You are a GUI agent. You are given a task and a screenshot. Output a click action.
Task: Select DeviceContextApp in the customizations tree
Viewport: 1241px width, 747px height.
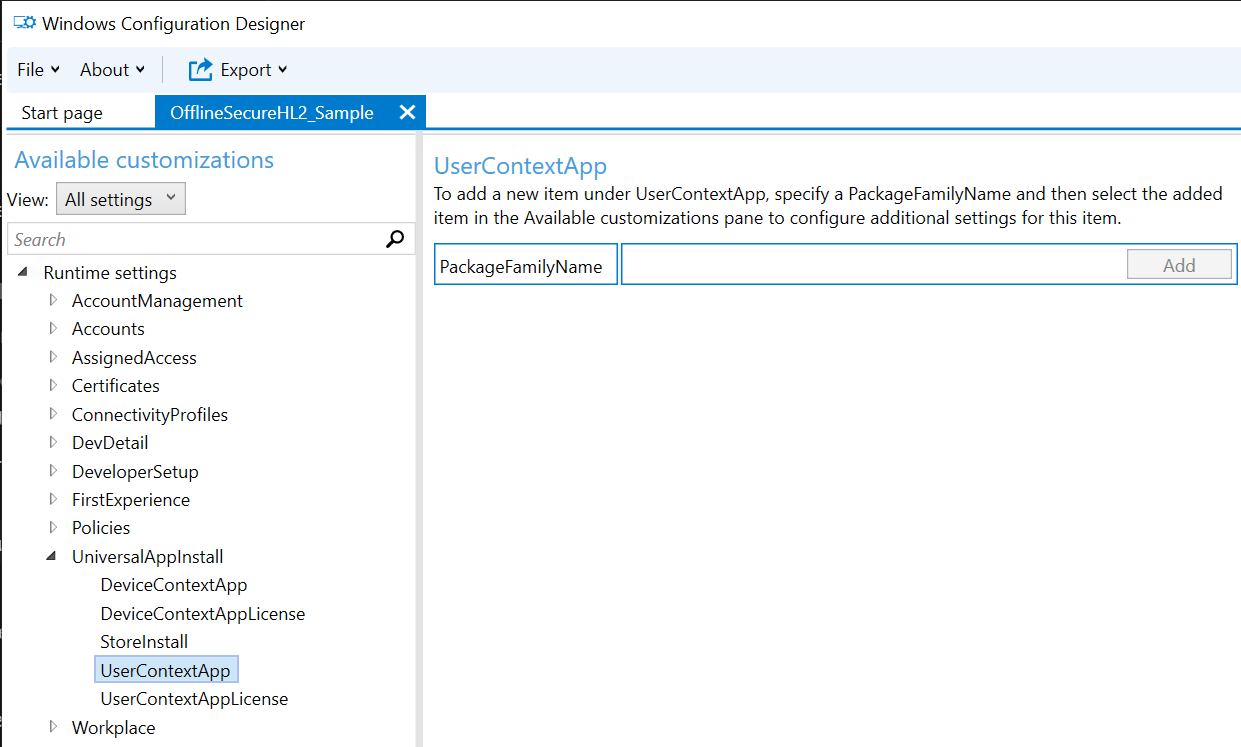point(173,584)
